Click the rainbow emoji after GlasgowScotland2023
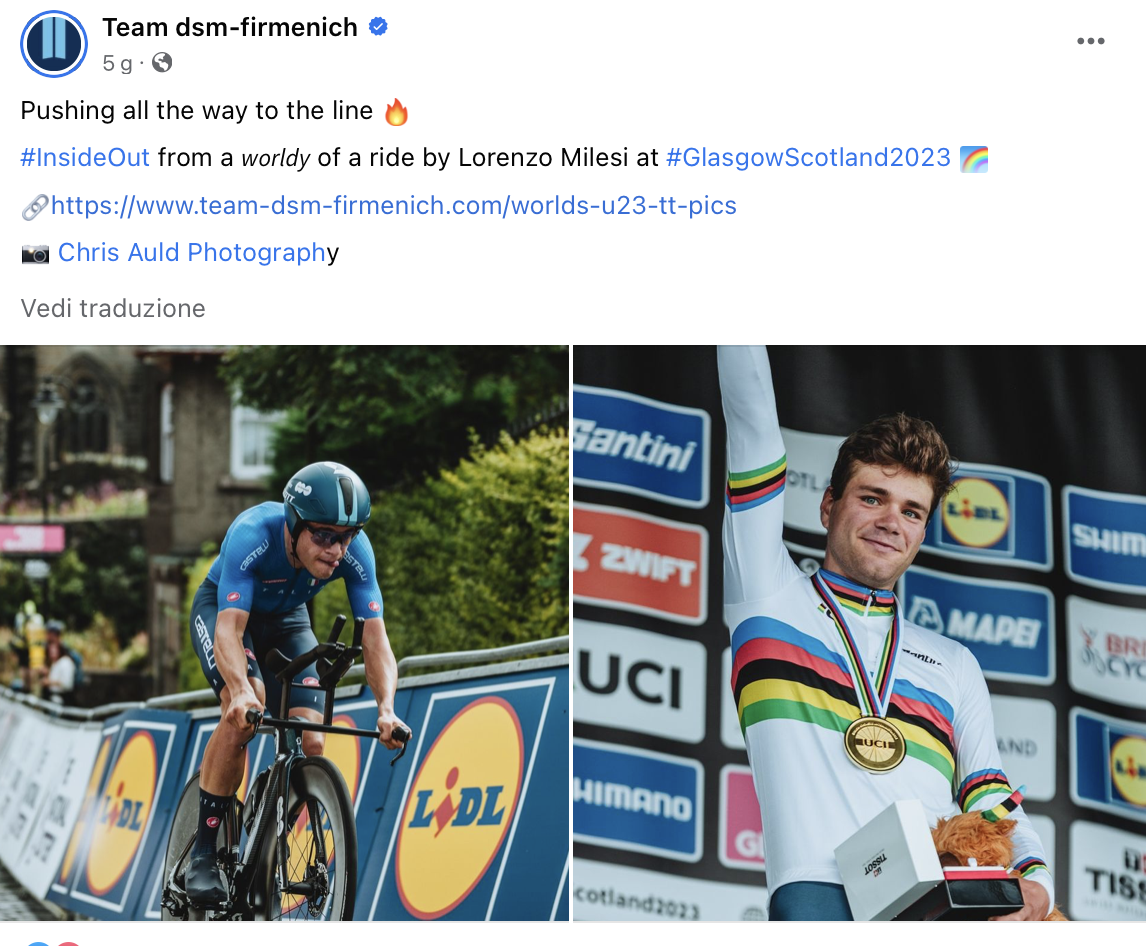This screenshot has height=946, width=1146. click(x=976, y=157)
